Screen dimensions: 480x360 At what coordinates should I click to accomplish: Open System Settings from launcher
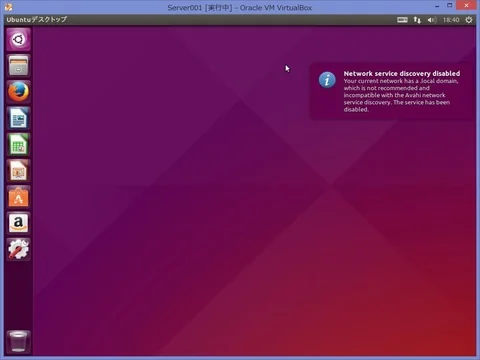(18, 249)
